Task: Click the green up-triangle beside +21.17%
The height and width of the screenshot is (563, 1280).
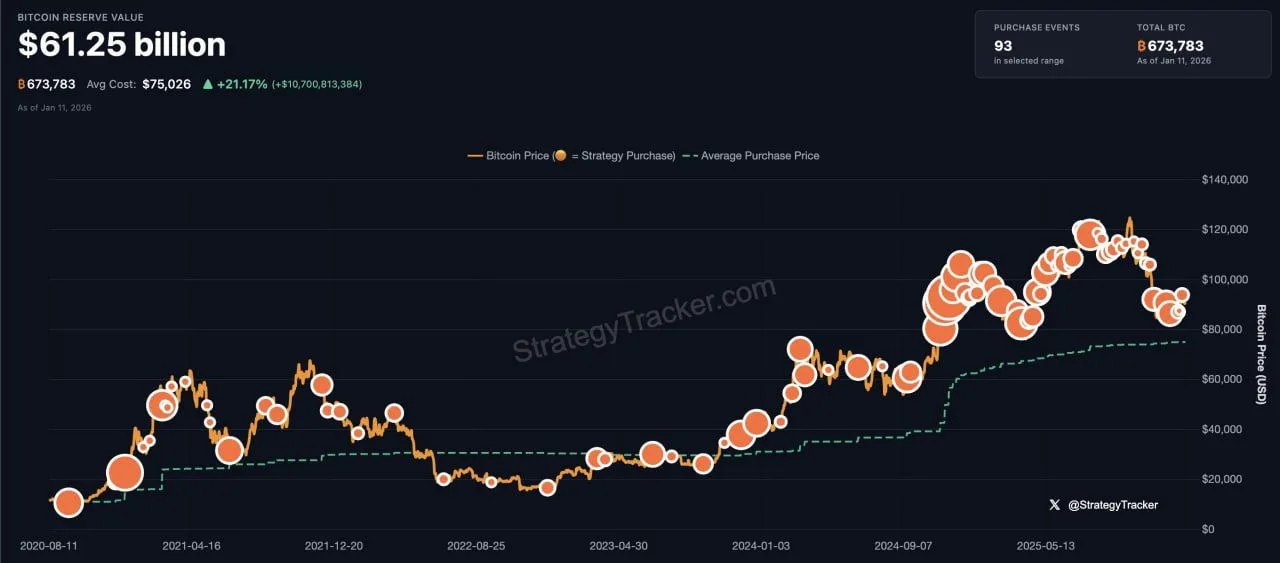Action: (x=208, y=84)
